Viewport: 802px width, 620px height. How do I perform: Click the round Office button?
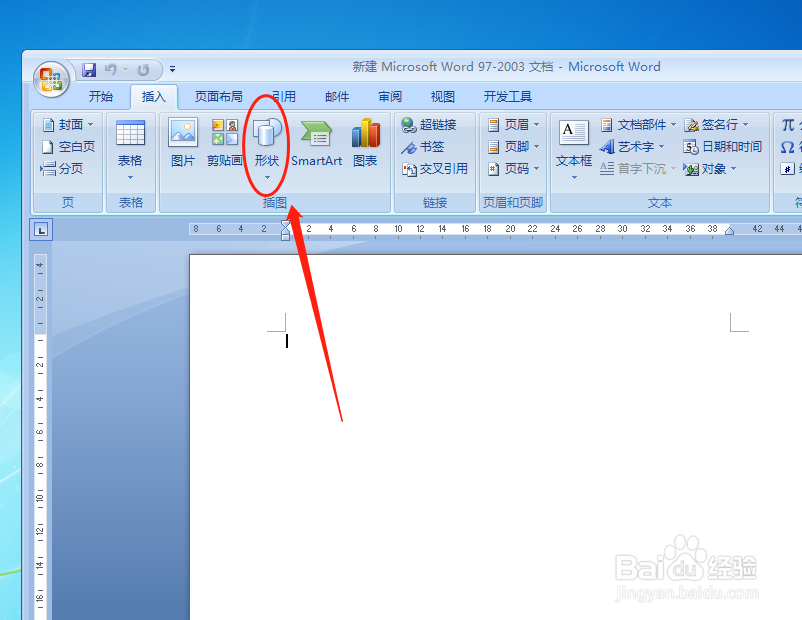[x=51, y=80]
